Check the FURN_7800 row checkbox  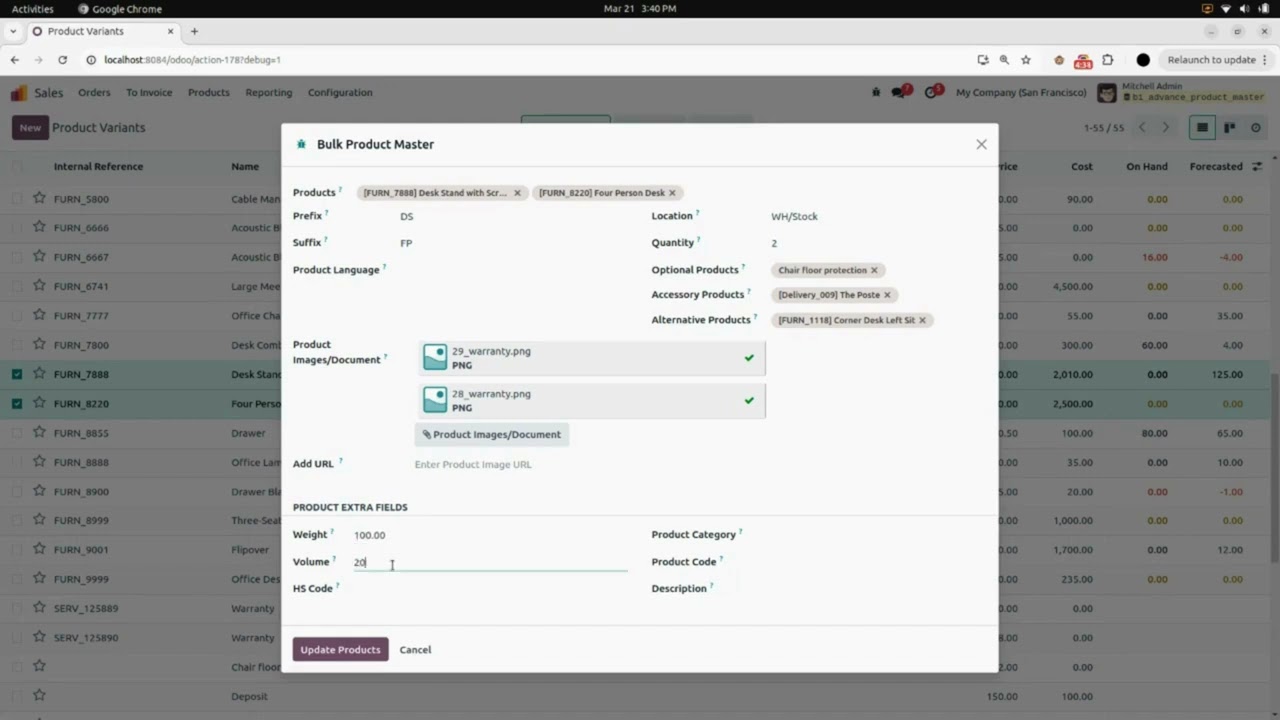click(x=17, y=345)
